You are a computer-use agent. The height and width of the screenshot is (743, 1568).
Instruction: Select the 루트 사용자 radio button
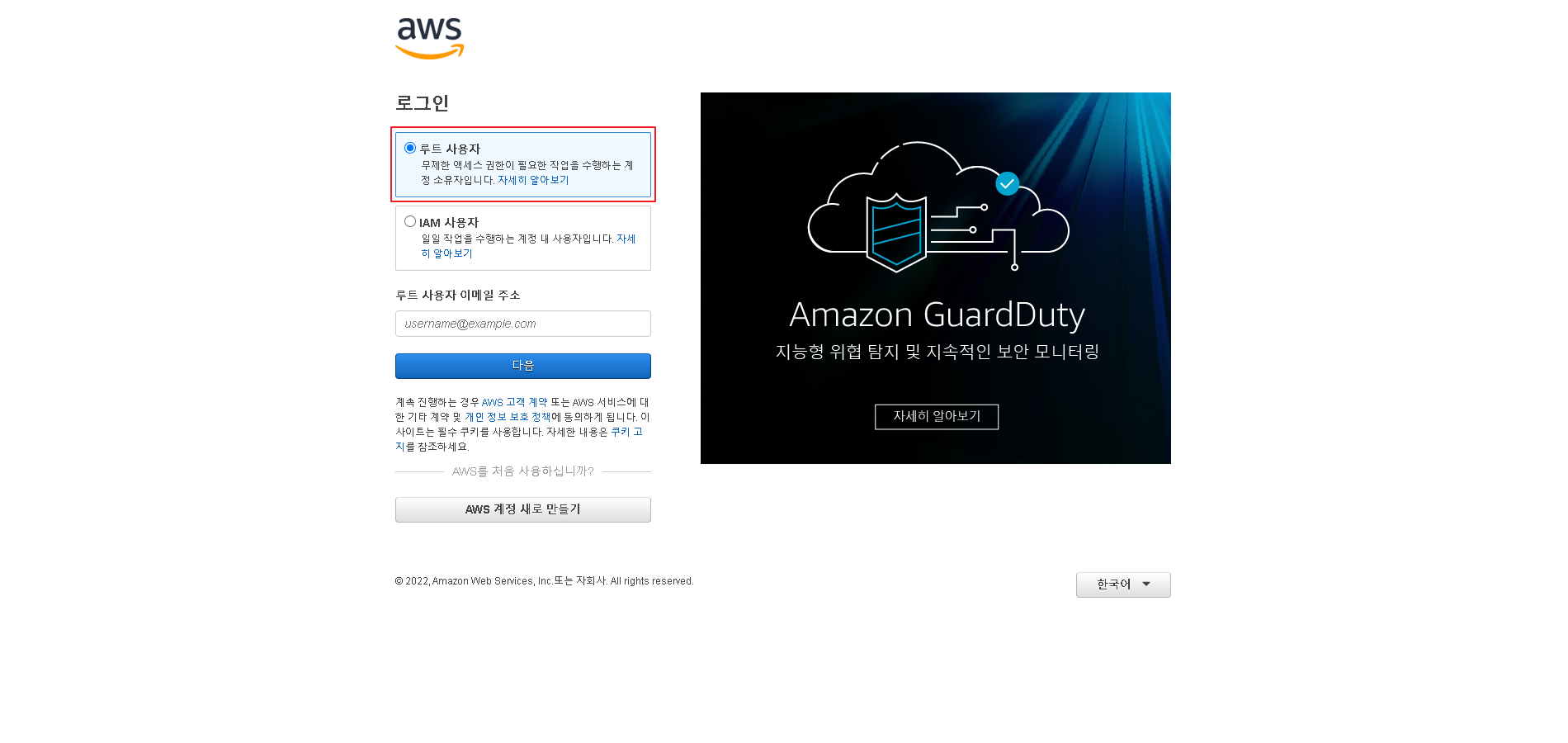point(410,148)
